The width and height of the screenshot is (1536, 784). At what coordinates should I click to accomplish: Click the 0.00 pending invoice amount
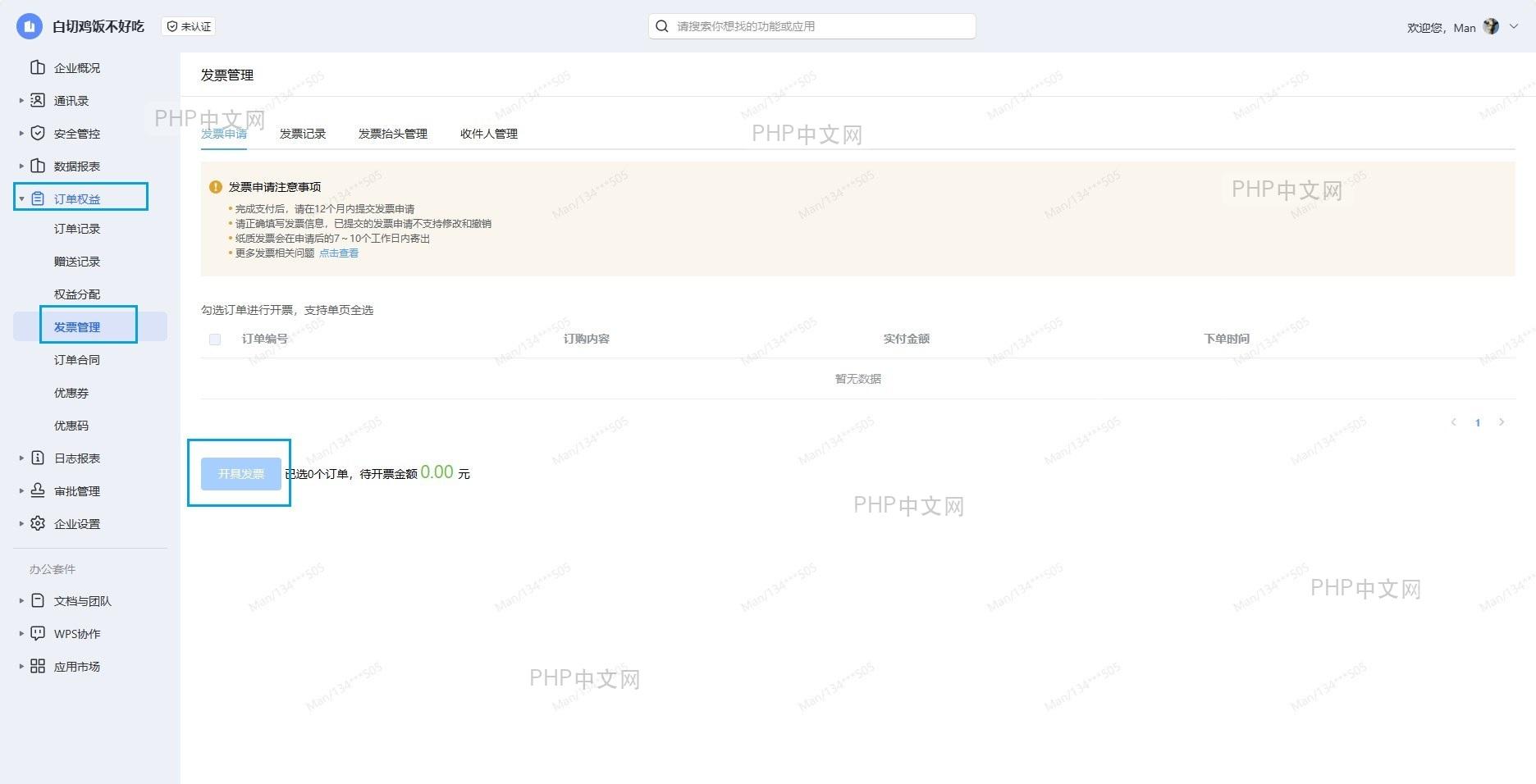tap(437, 472)
